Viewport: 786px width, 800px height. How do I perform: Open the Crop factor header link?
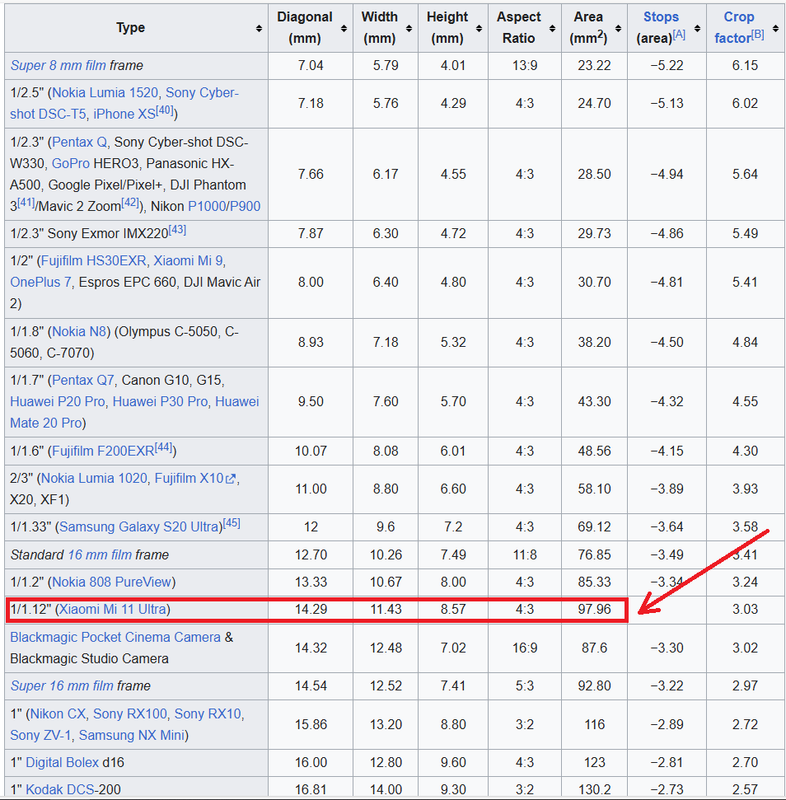click(x=732, y=28)
